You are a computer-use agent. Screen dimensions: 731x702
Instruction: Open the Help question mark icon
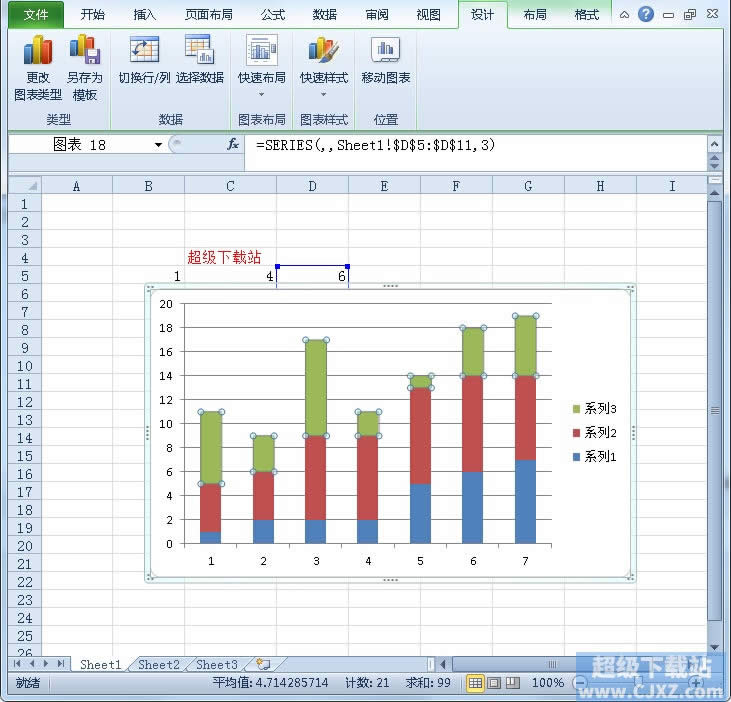coord(646,15)
